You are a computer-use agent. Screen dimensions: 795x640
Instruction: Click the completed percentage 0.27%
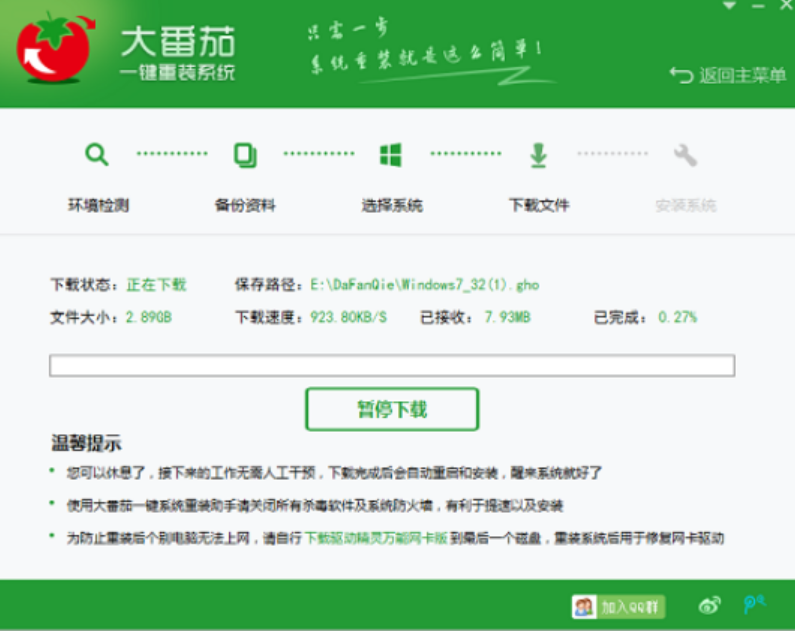[677, 317]
